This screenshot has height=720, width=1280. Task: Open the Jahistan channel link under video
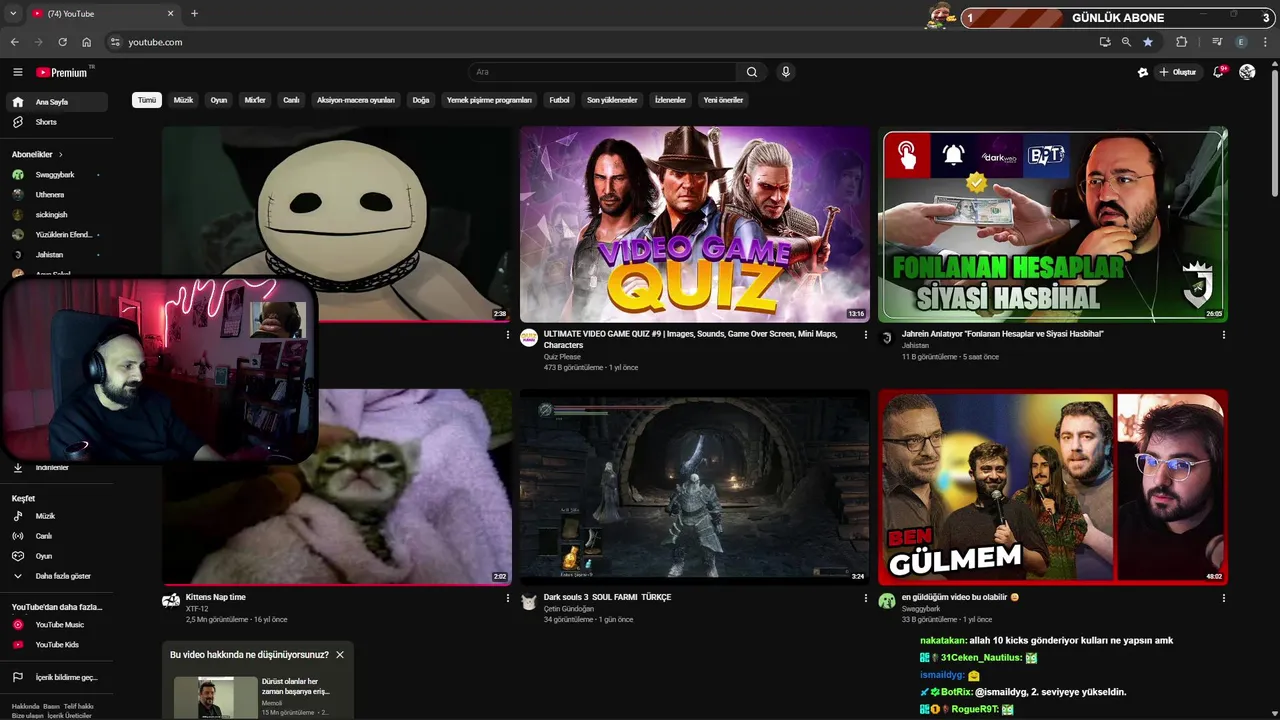pyautogui.click(x=915, y=346)
